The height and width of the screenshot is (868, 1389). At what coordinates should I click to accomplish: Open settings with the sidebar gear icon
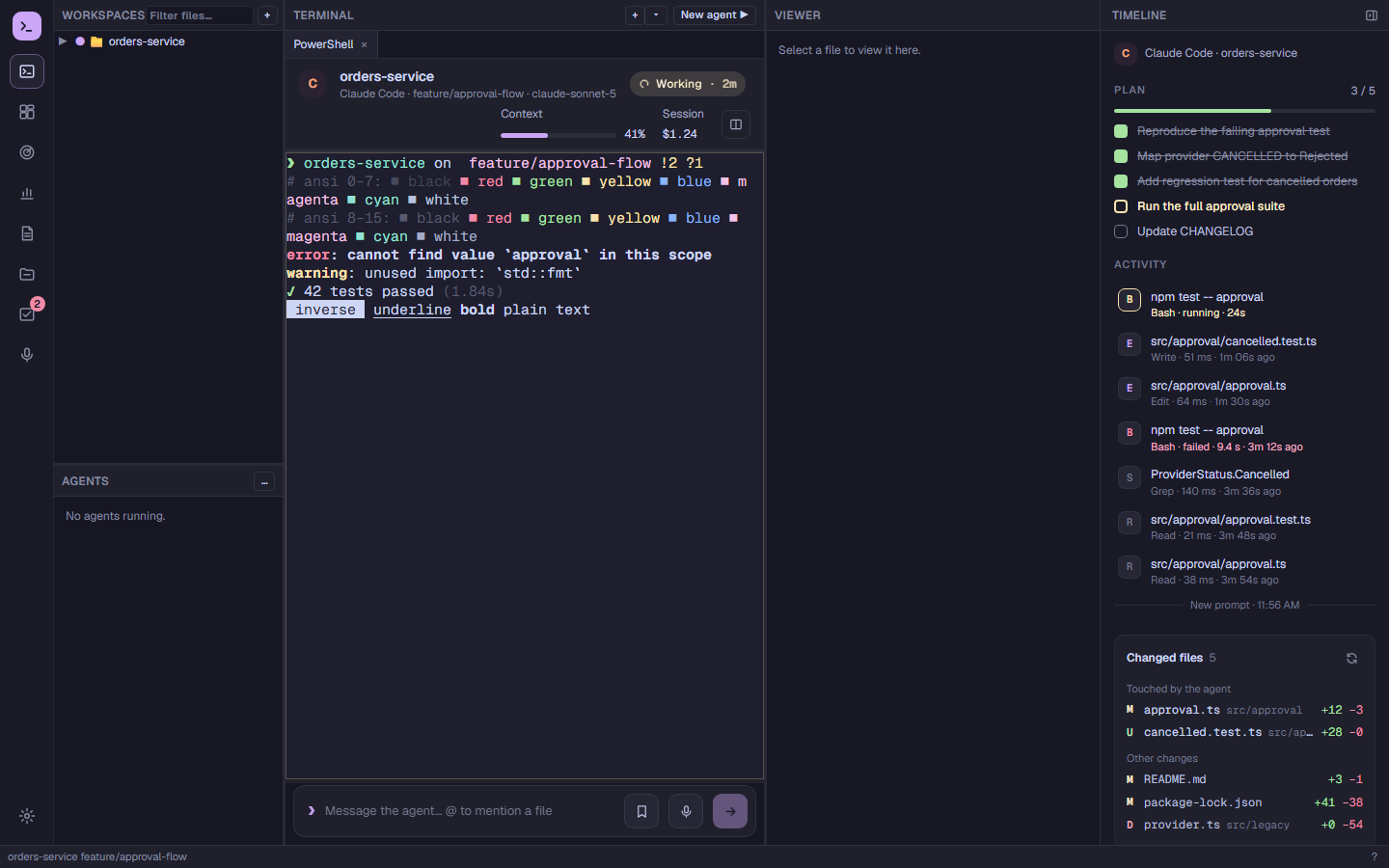tap(27, 816)
